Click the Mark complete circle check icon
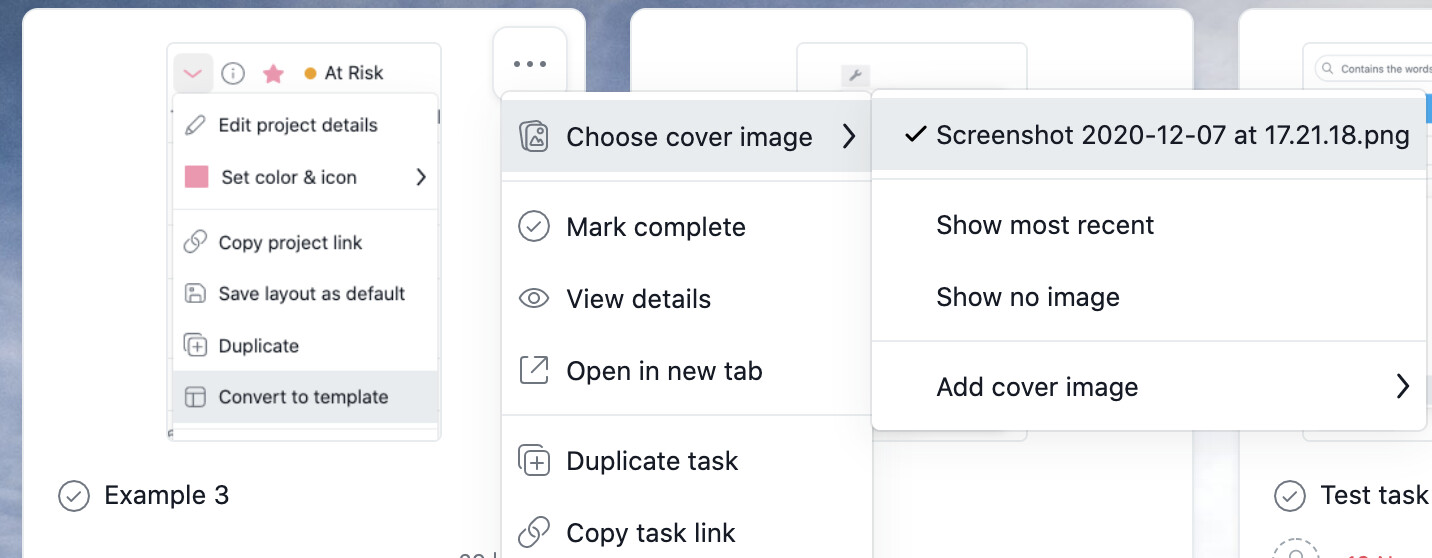Image resolution: width=1432 pixels, height=558 pixels. pyautogui.click(x=534, y=227)
